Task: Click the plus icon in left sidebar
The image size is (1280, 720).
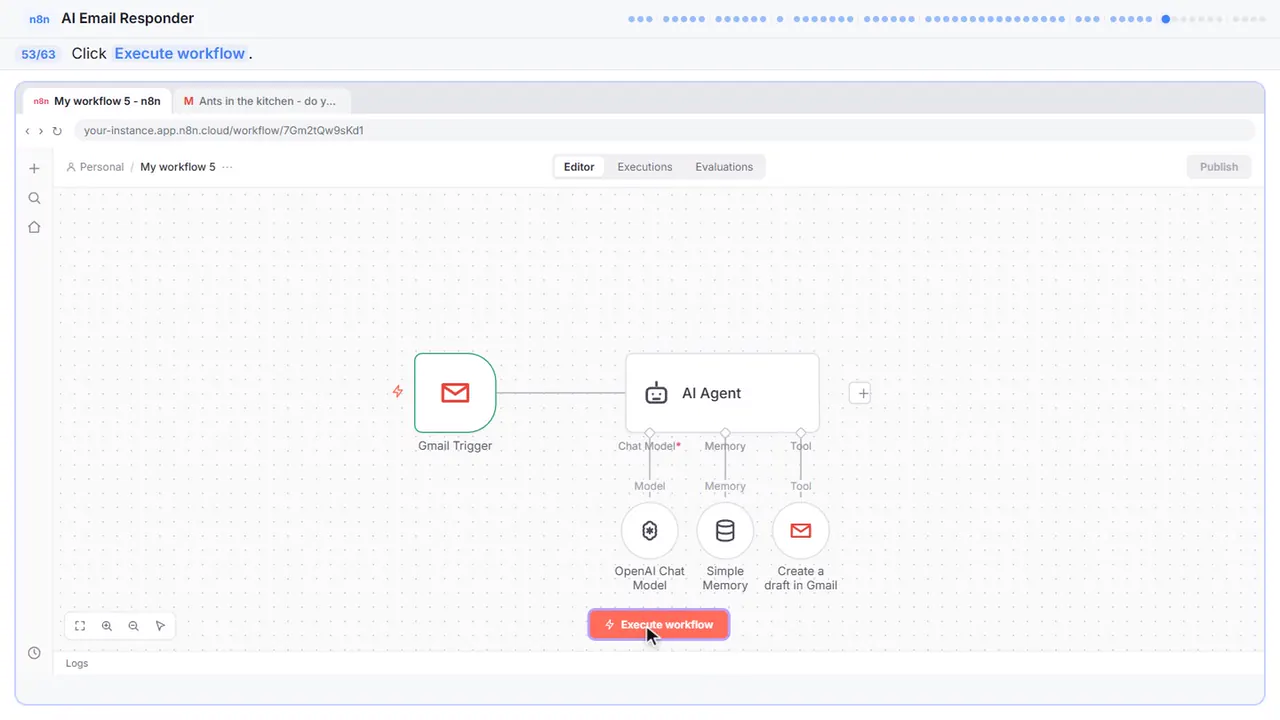Action: 34,168
